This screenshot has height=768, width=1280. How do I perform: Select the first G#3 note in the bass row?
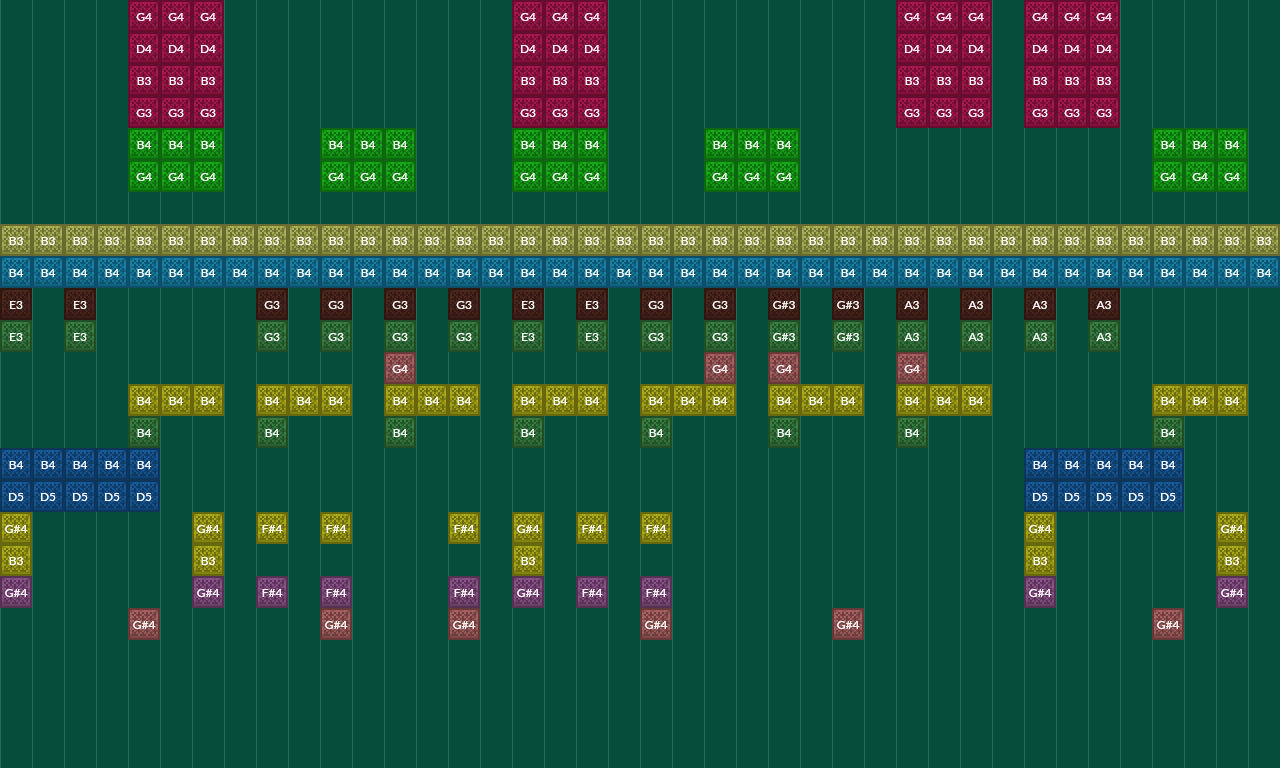pos(783,304)
